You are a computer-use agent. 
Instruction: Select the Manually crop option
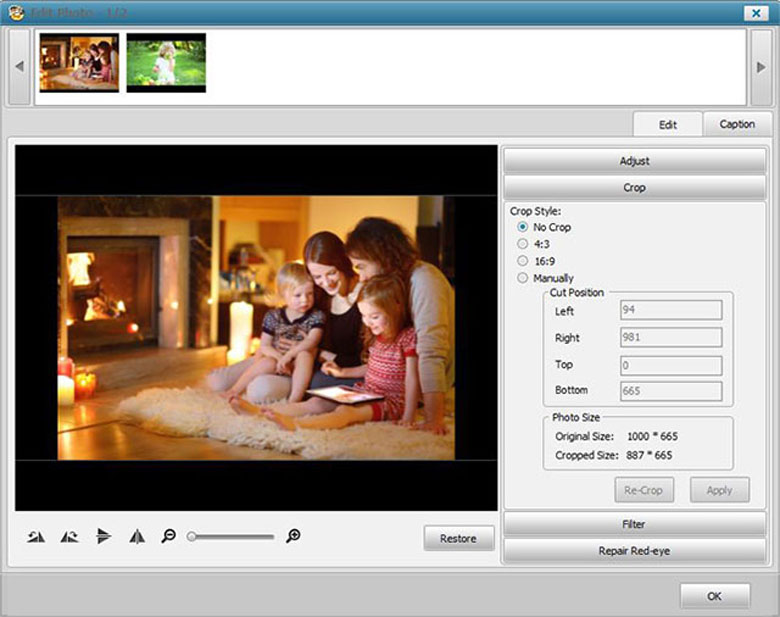(522, 278)
